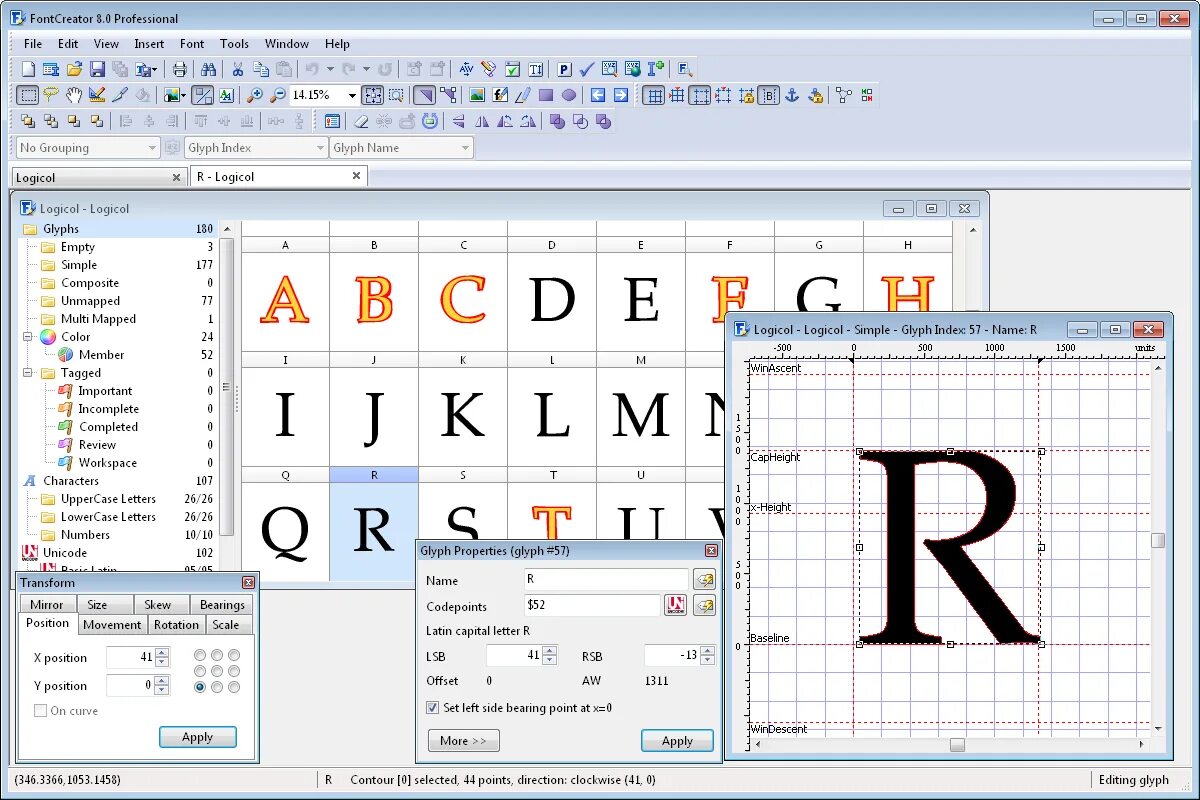Flip horizontally with the mirror icon
This screenshot has height=800, width=1200.
pos(482,121)
